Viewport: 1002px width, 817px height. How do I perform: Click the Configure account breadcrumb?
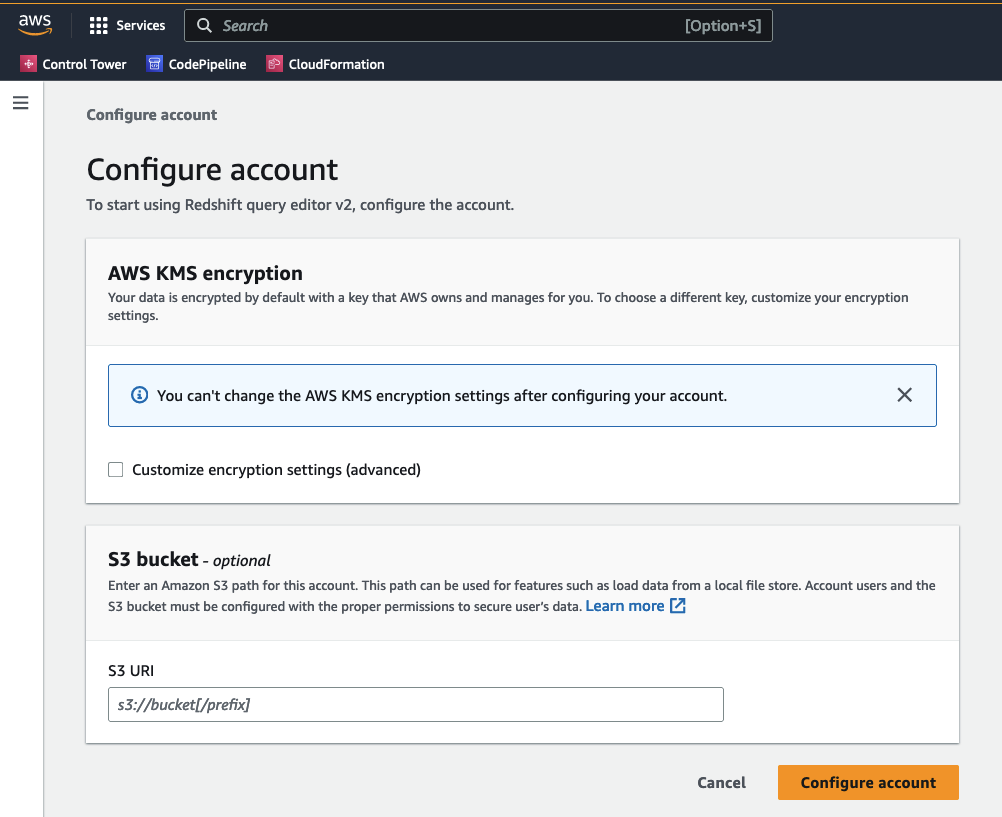pyautogui.click(x=151, y=114)
